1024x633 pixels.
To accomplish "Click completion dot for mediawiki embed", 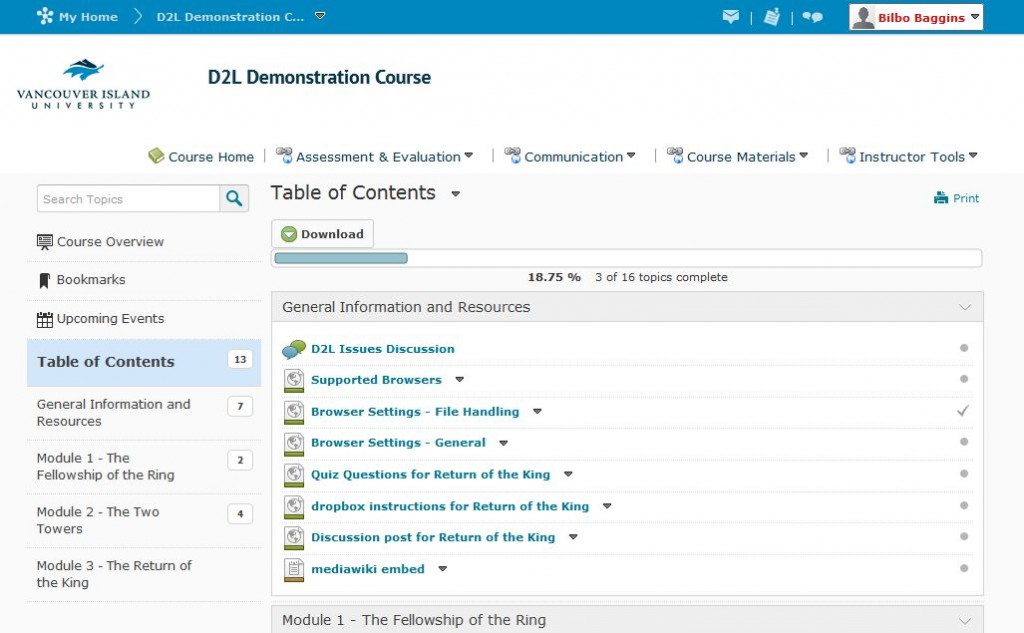I will pos(964,568).
